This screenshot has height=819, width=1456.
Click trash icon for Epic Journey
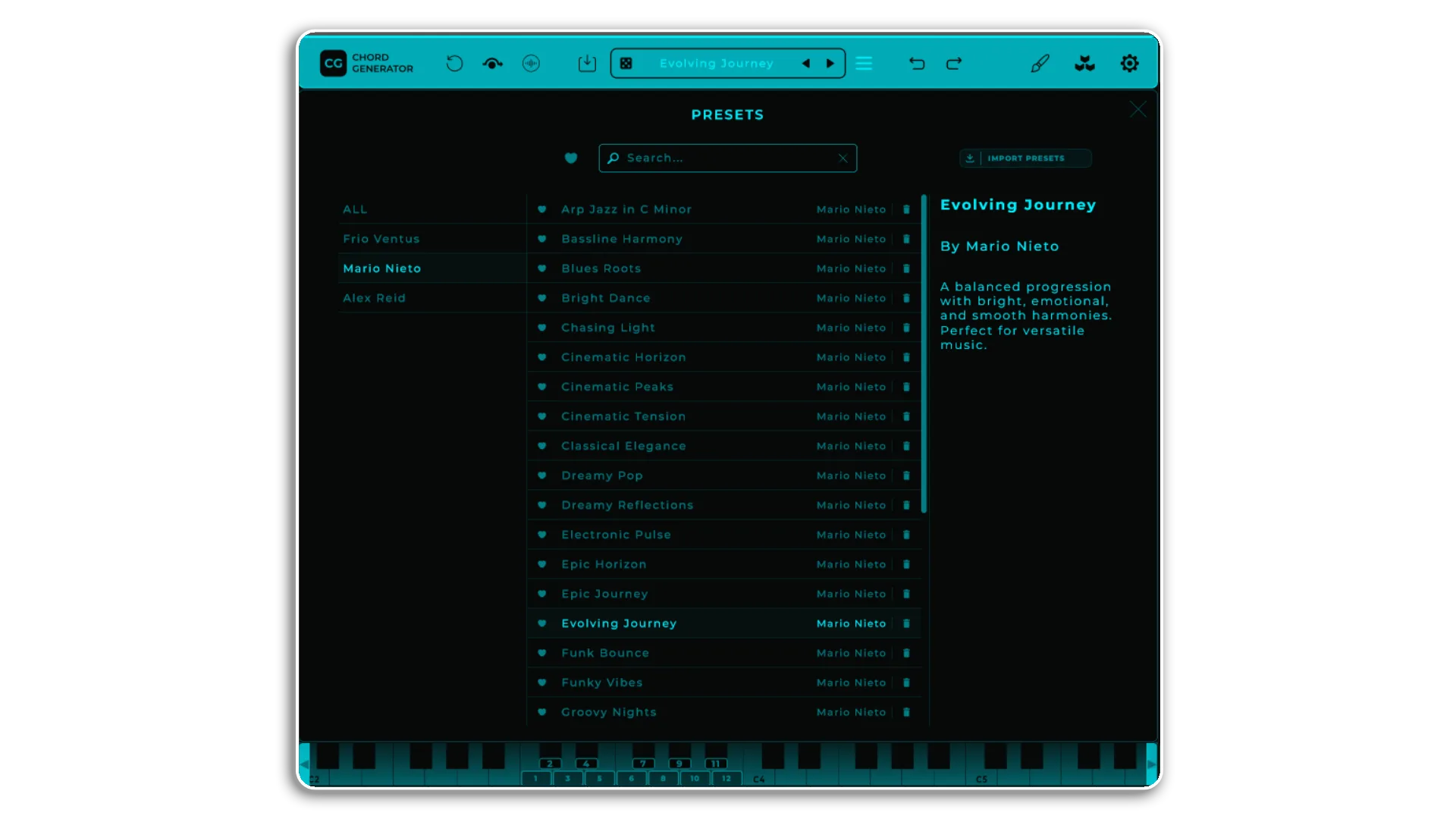[x=906, y=594]
